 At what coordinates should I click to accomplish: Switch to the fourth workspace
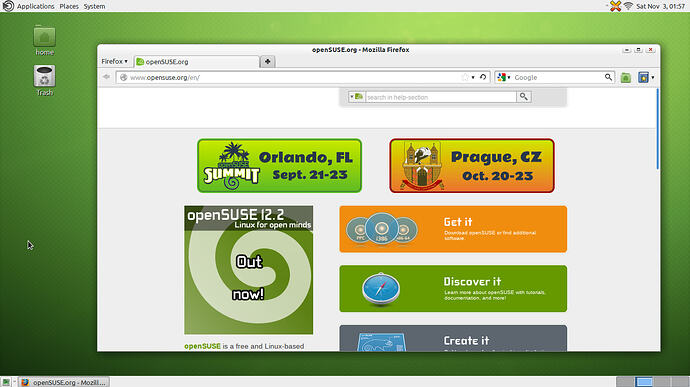point(680,382)
